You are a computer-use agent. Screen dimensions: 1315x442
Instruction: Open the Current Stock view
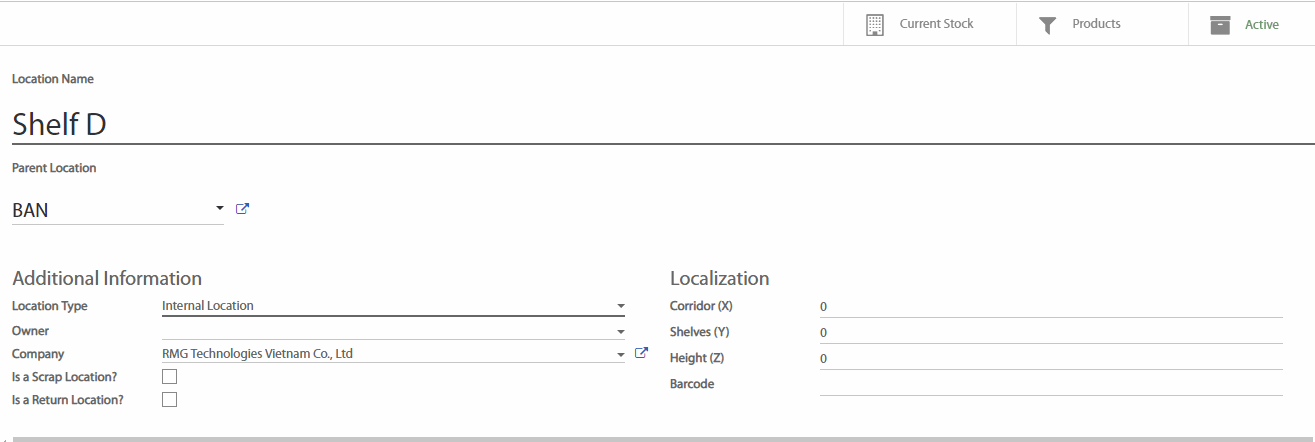pos(935,24)
